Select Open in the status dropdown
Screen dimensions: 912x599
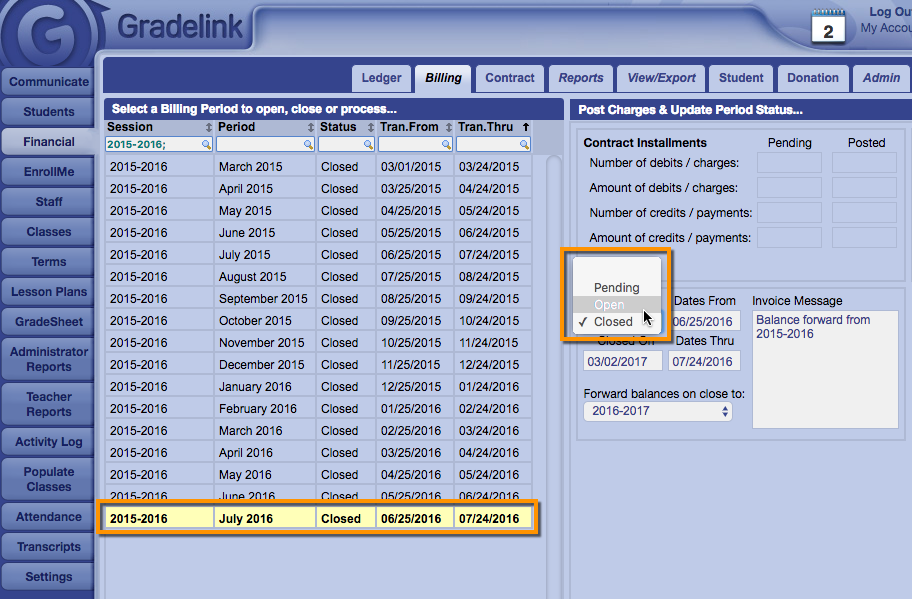pos(609,305)
